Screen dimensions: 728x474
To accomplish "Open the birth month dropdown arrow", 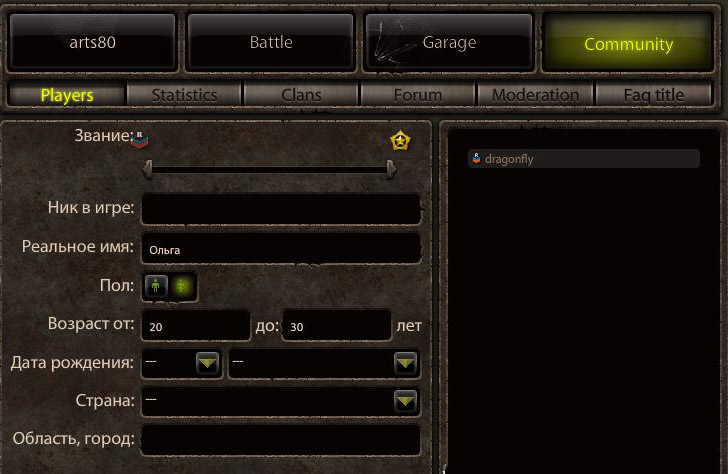I will coord(405,362).
